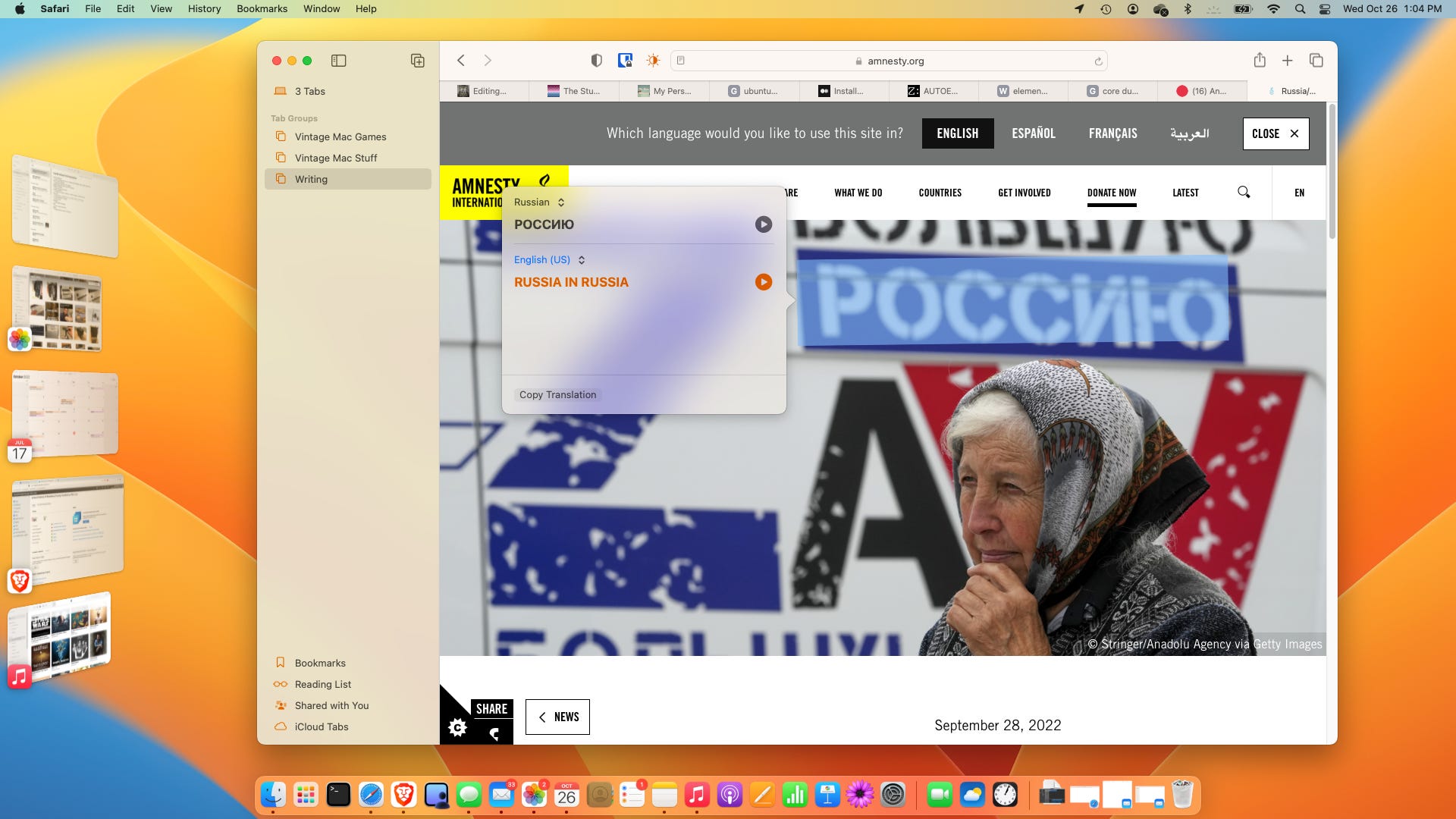
Task: Open the Share menu in Safari toolbar
Action: click(1260, 61)
